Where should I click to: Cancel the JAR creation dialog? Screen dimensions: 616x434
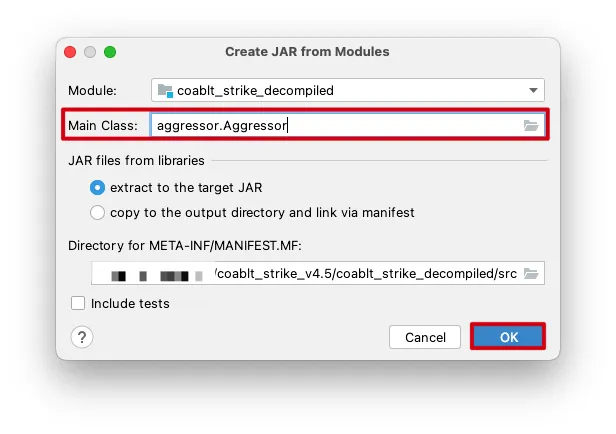click(425, 337)
